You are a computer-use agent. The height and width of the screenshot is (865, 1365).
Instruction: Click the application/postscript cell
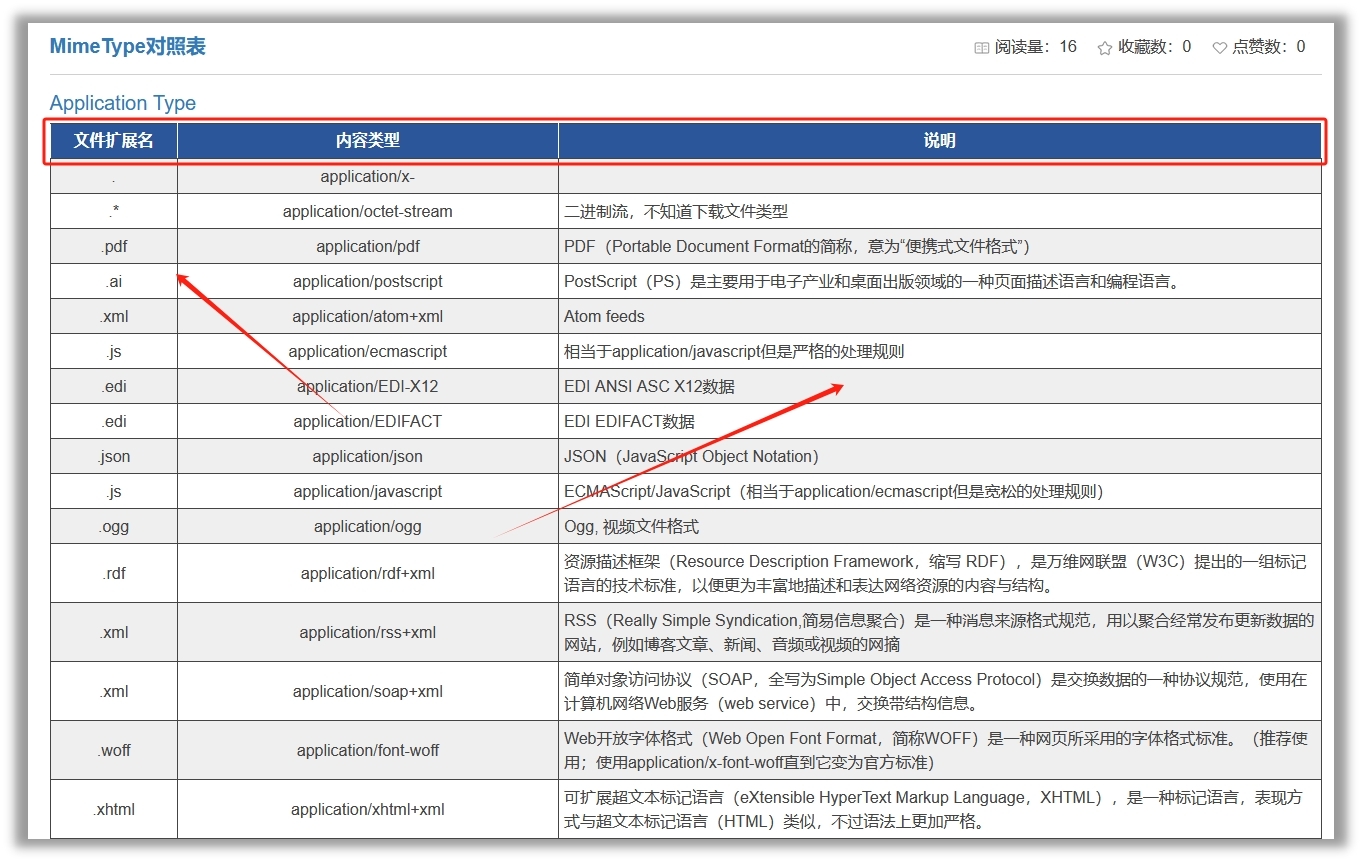coord(368,281)
